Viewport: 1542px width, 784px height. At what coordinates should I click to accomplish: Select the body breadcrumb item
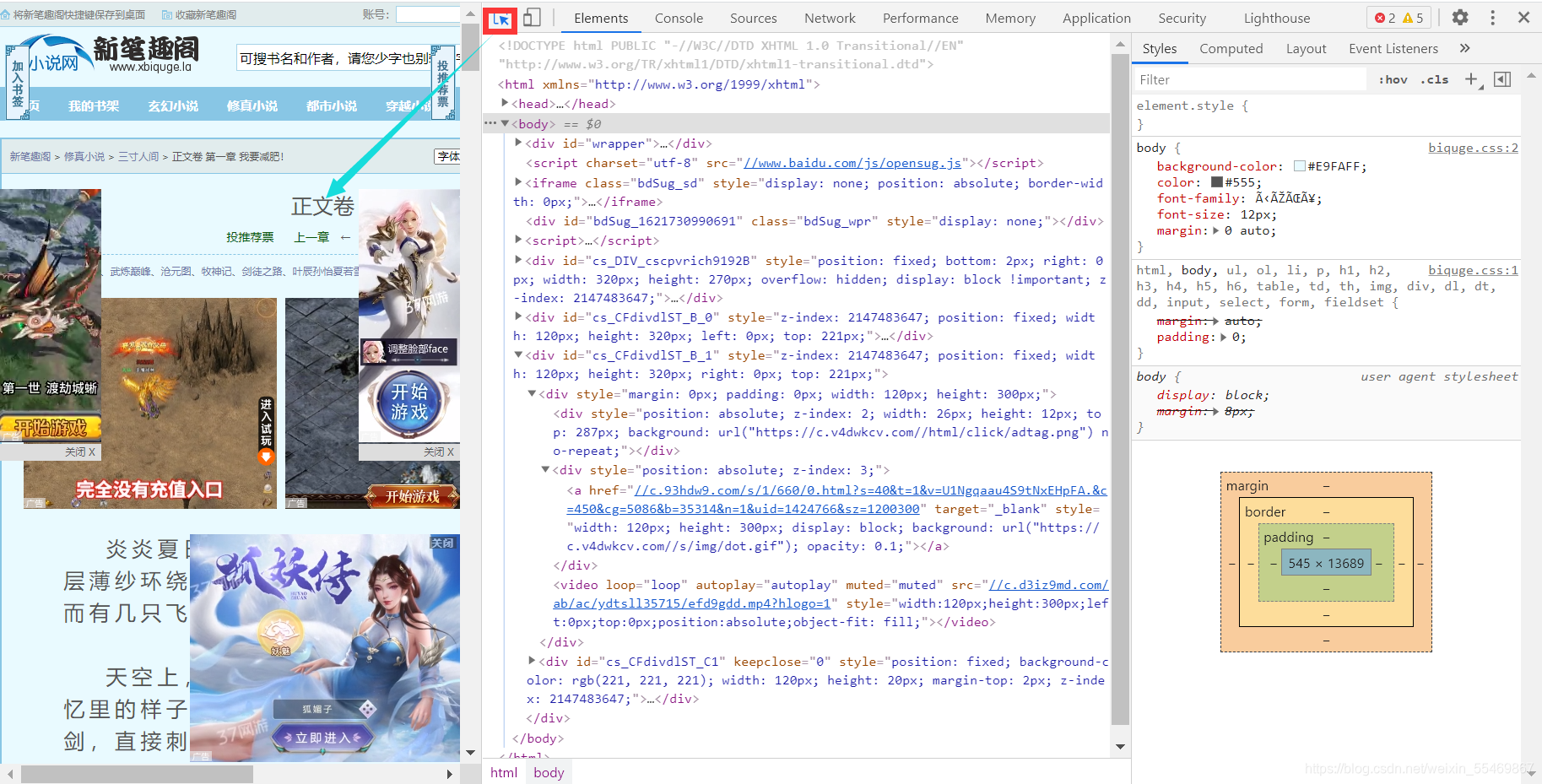tap(549, 772)
